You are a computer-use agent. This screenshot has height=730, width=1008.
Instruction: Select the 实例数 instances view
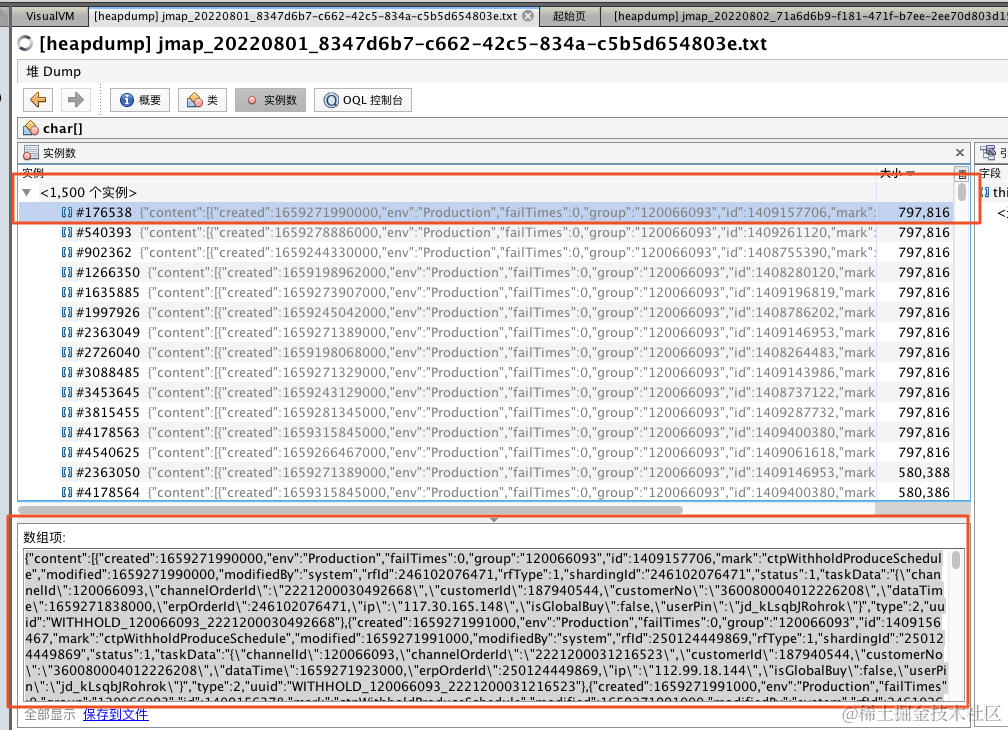pyautogui.click(x=271, y=100)
